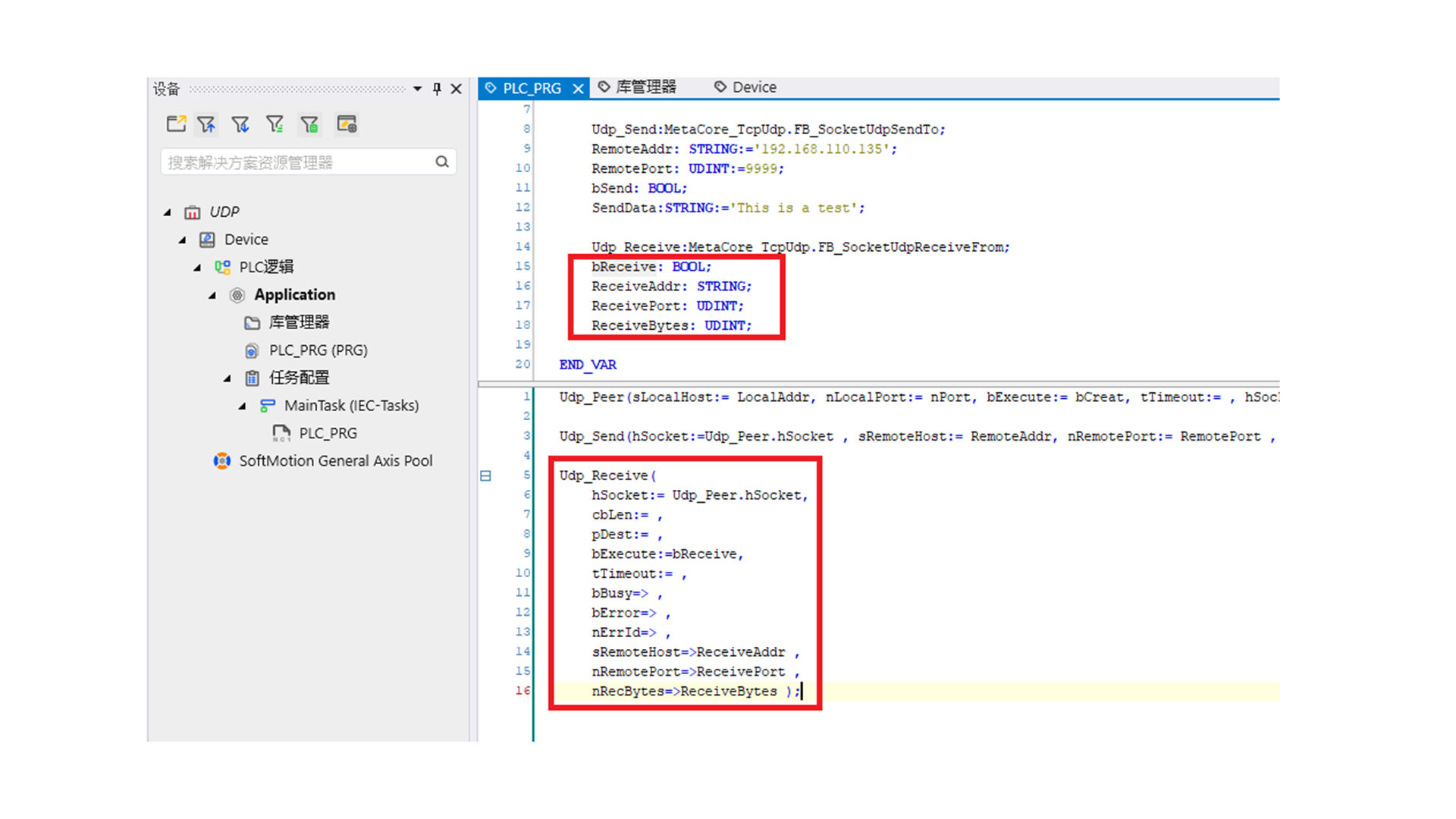Click the Application node icon
Image resolution: width=1456 pixels, height=819 pixels.
pos(237,295)
